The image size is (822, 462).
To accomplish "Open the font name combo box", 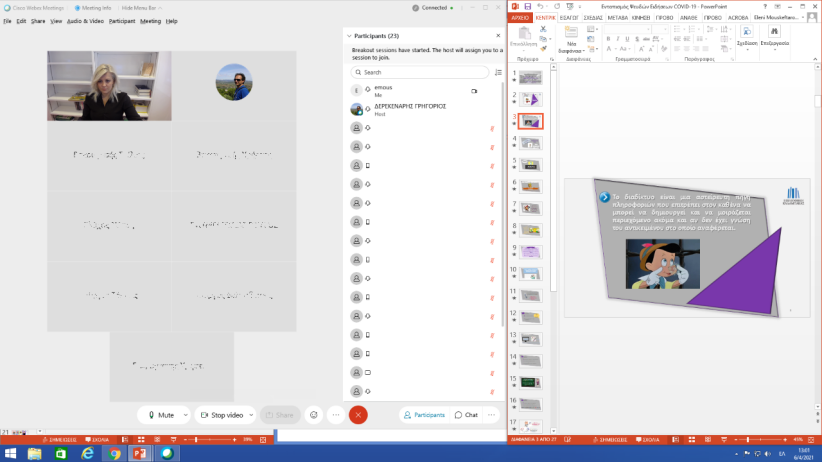I will tap(627, 29).
